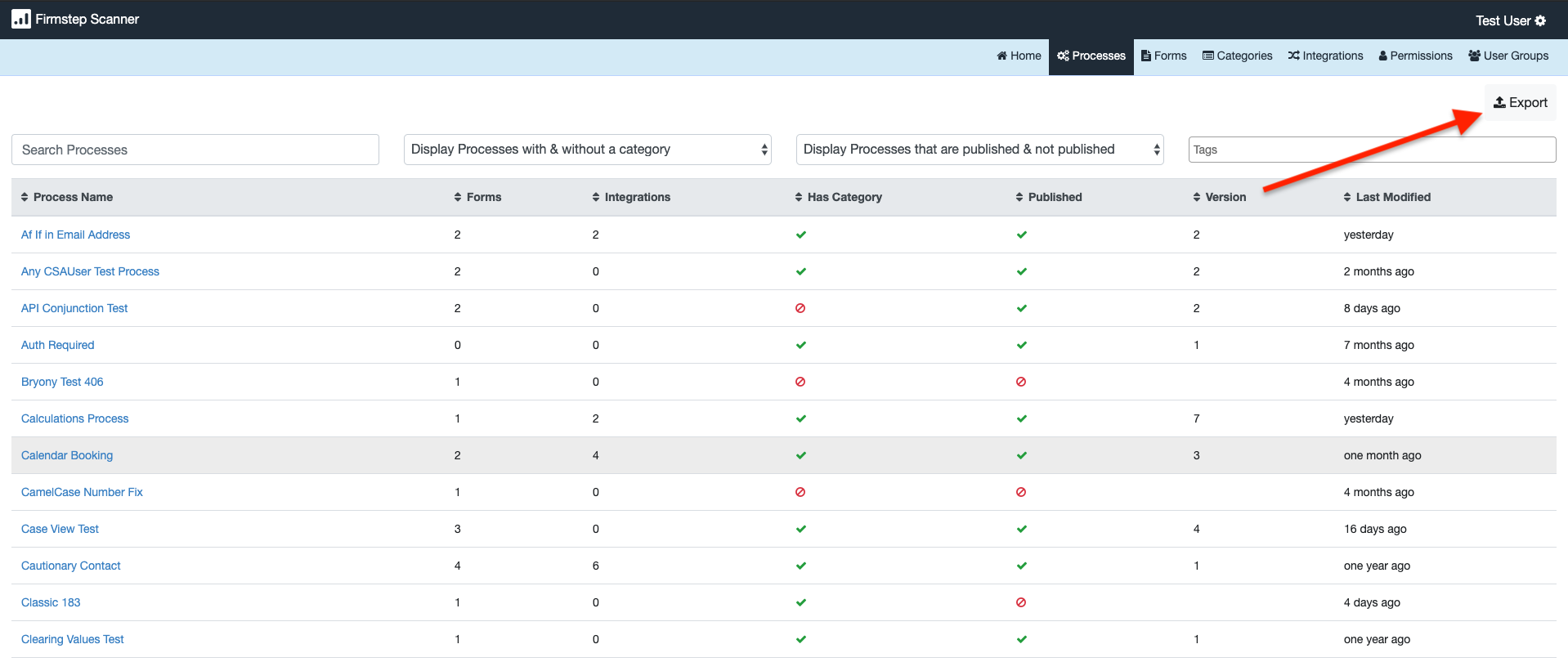Click Has Category checkmark for Calendar Booking
Screen dimensions: 1568x671
point(801,455)
